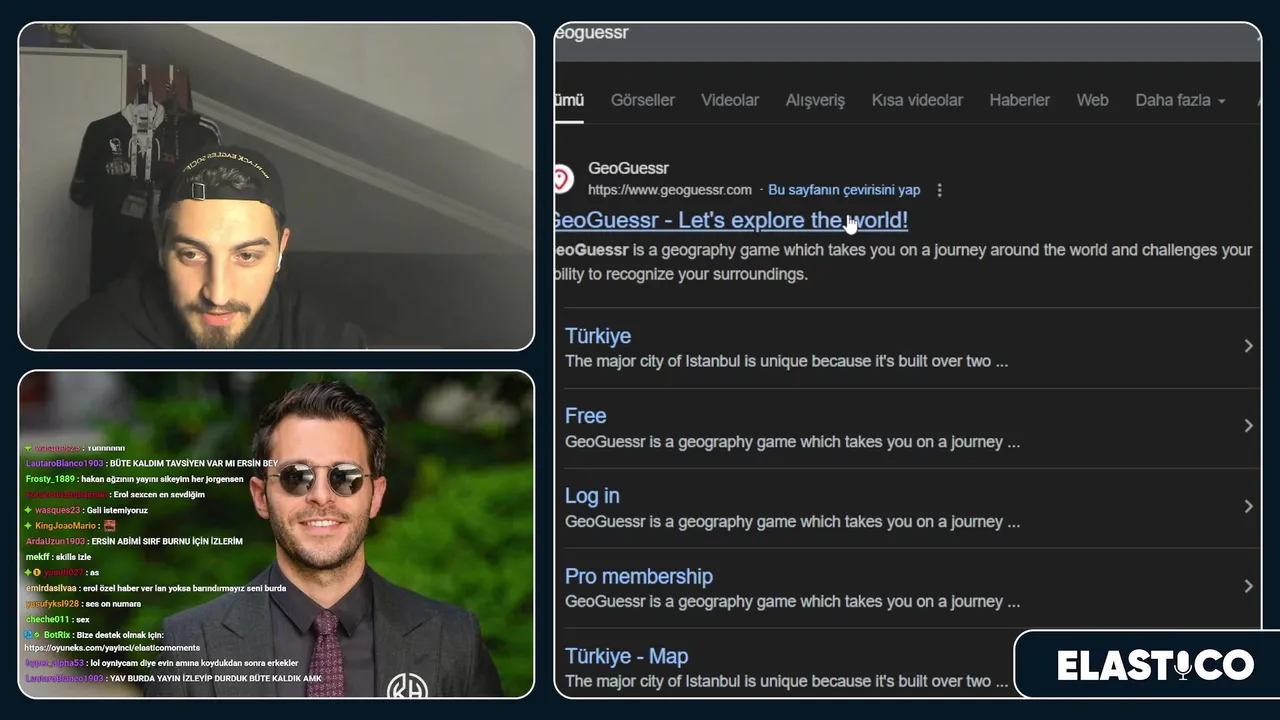Open GeoGuessr - Let's explore the world! link
Image resolution: width=1280 pixels, height=720 pixels.
pos(731,220)
